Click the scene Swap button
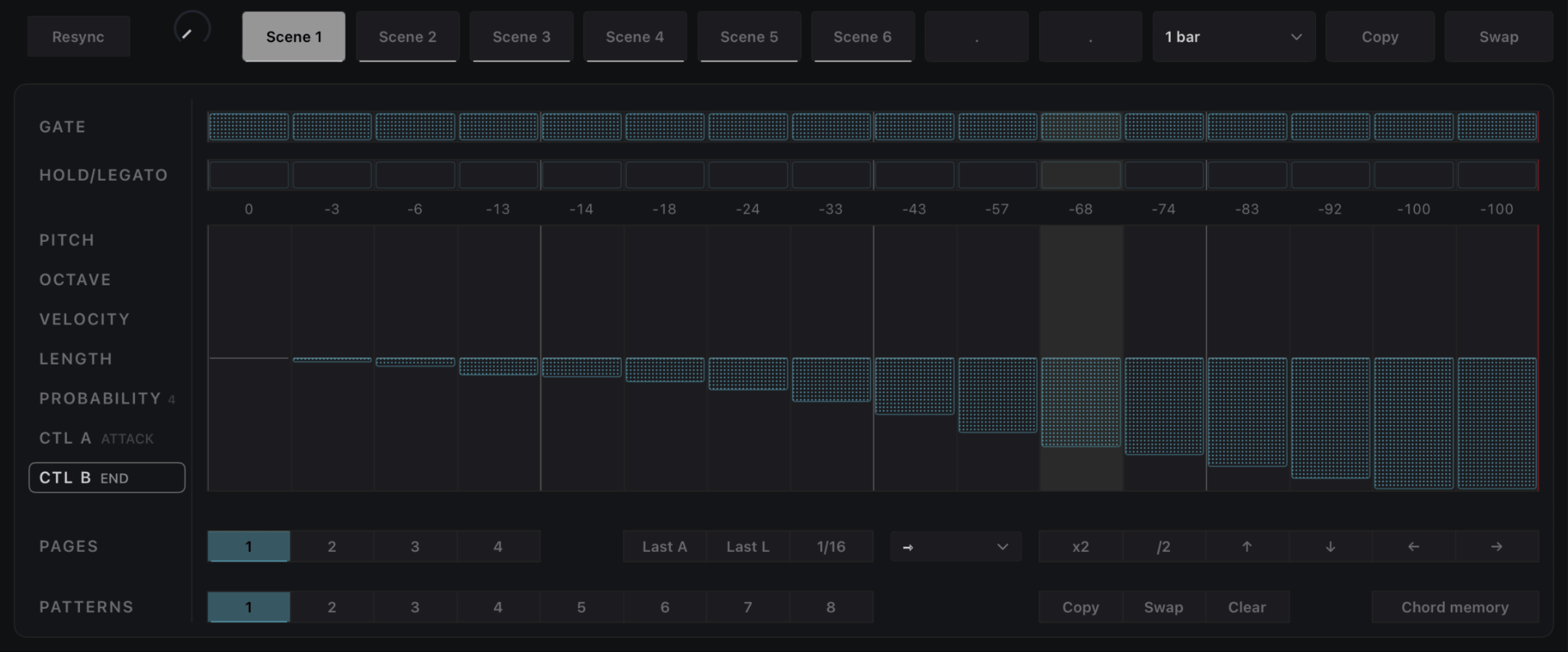The height and width of the screenshot is (652, 1568). pyautogui.click(x=1498, y=37)
